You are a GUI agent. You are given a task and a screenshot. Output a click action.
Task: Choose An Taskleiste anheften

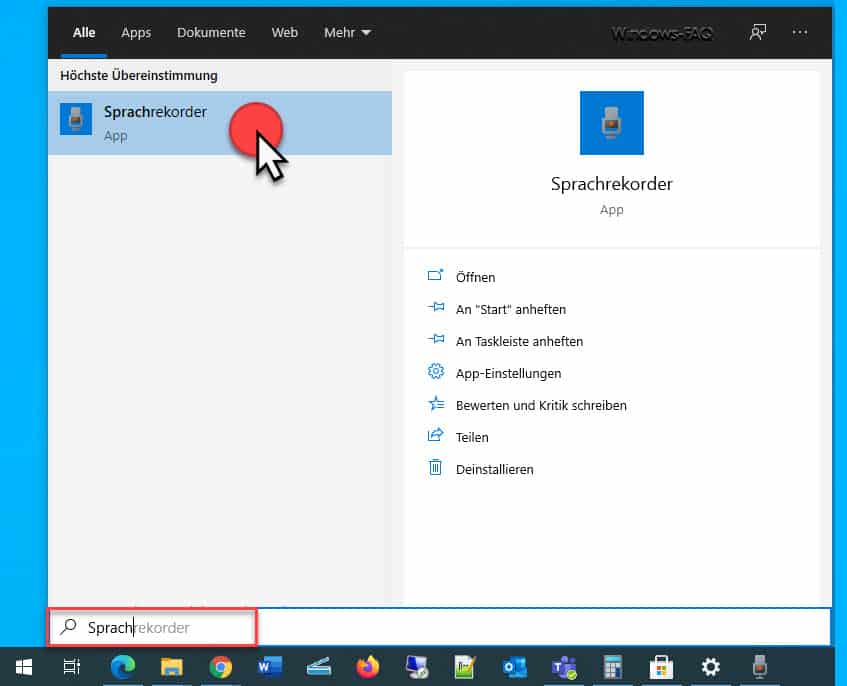tap(519, 341)
